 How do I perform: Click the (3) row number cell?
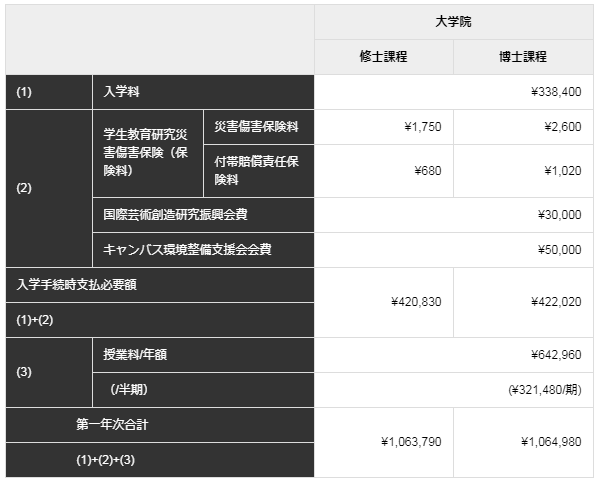click(x=49, y=372)
